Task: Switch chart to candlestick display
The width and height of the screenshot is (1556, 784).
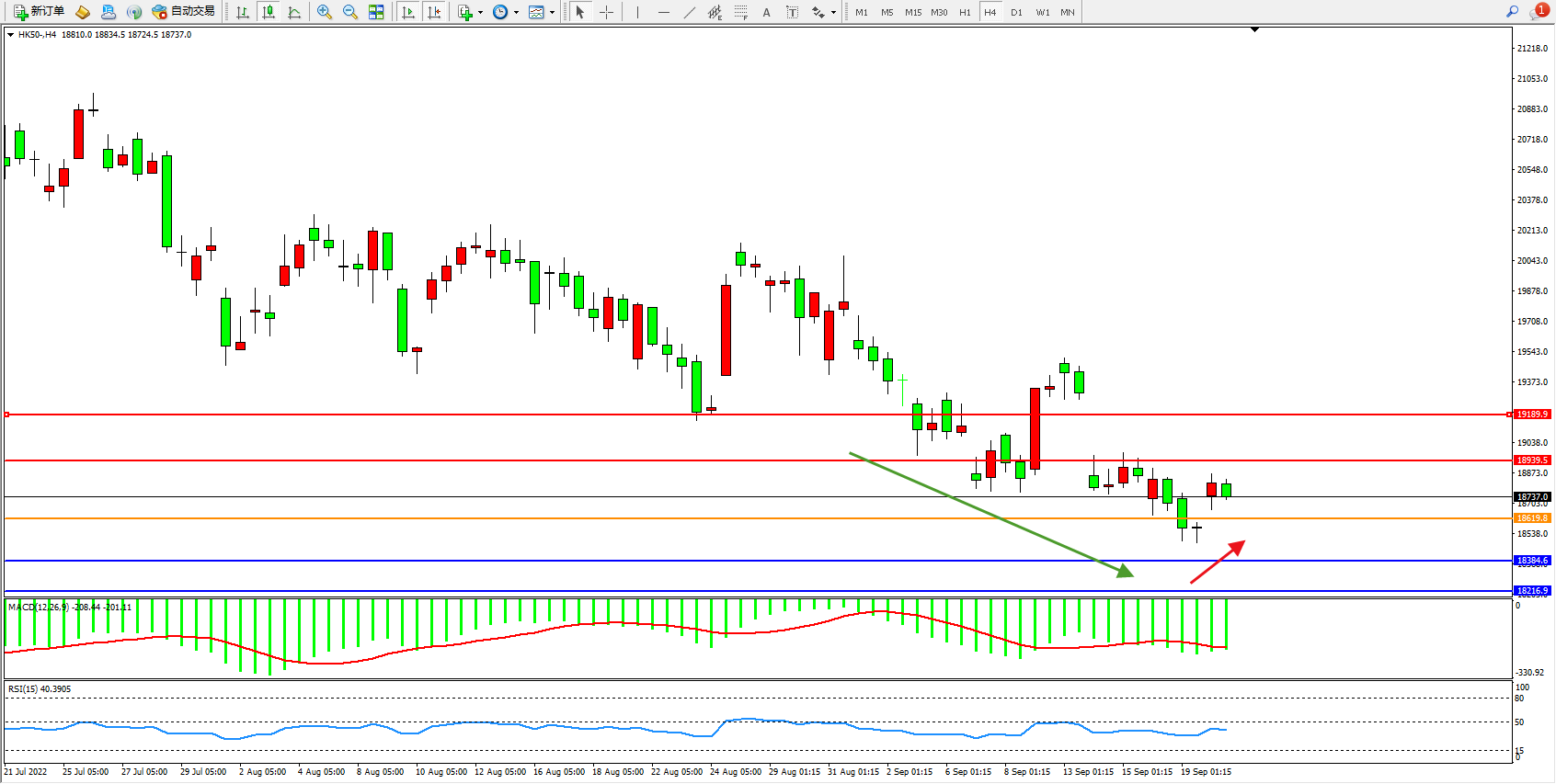Action: (x=269, y=12)
